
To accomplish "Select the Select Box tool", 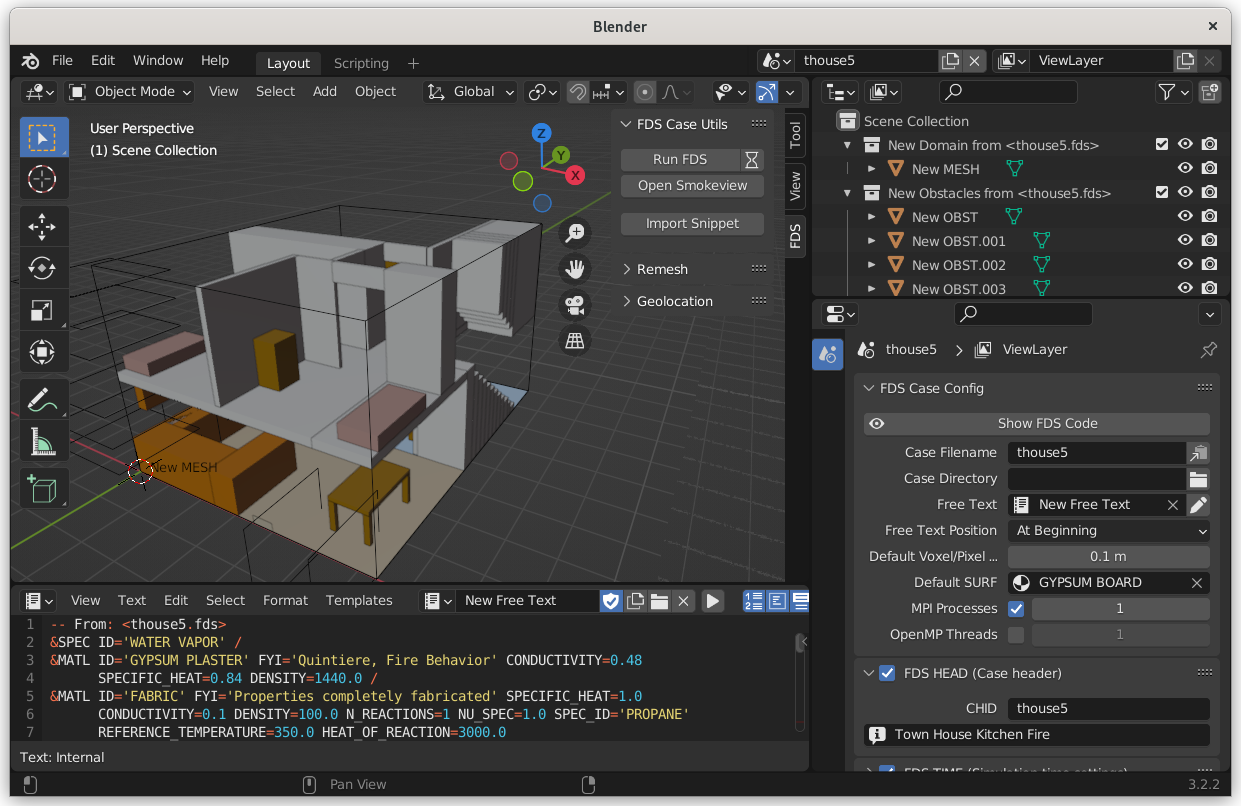I will (44, 137).
